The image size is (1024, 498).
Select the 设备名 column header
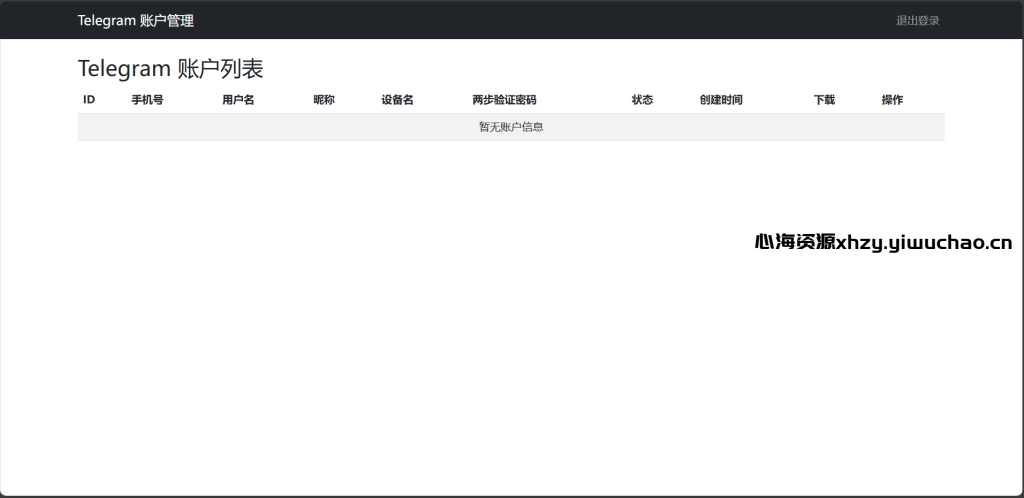(397, 100)
